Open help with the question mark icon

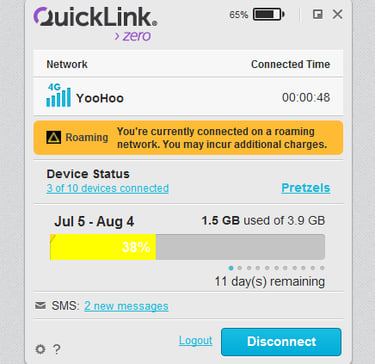57,349
